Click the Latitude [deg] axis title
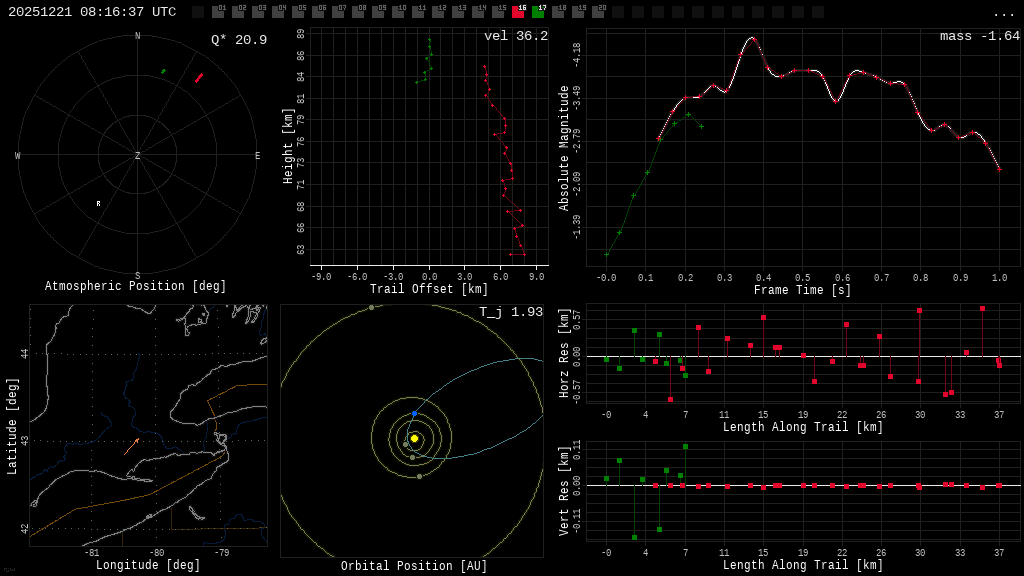 (12, 426)
